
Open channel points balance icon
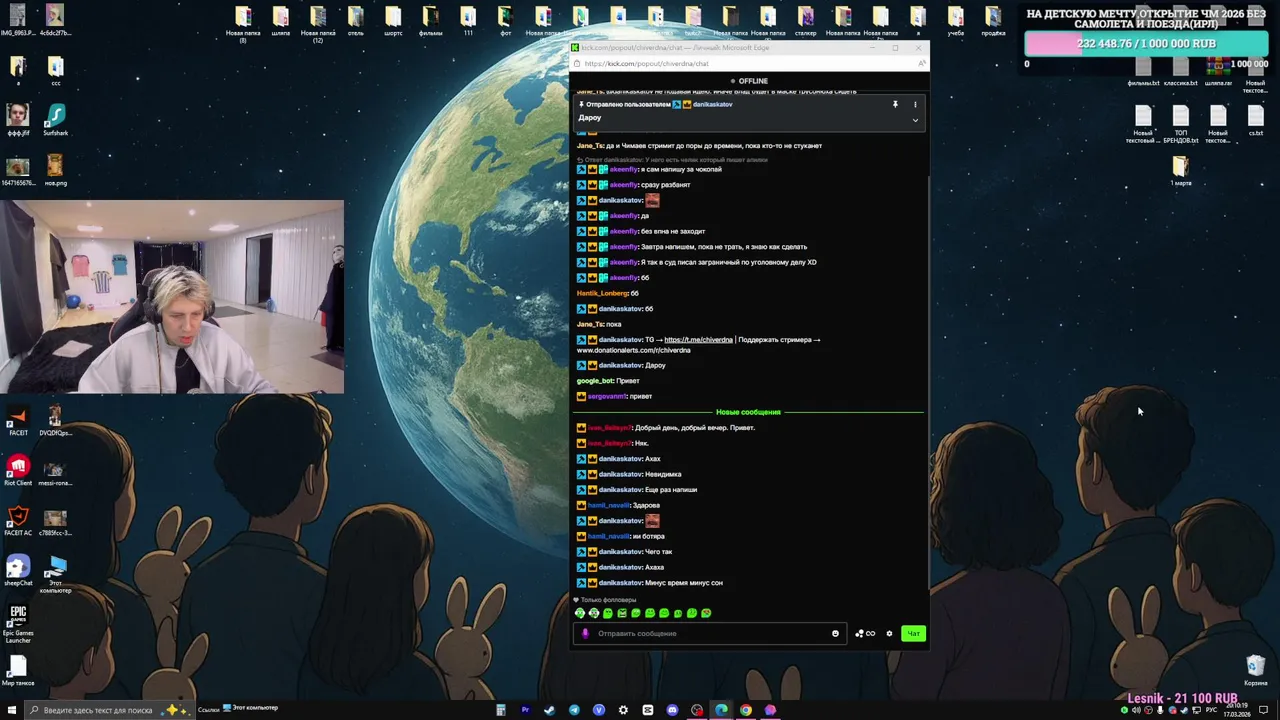865,633
